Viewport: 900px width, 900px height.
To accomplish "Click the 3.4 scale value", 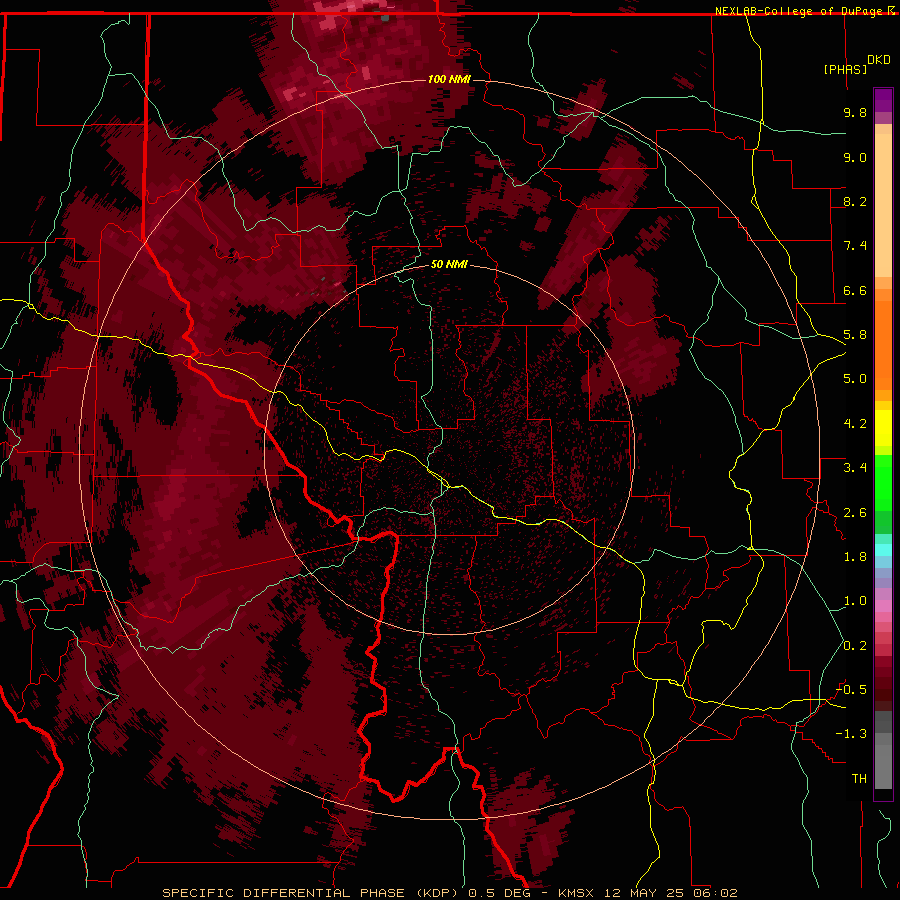I will [855, 468].
